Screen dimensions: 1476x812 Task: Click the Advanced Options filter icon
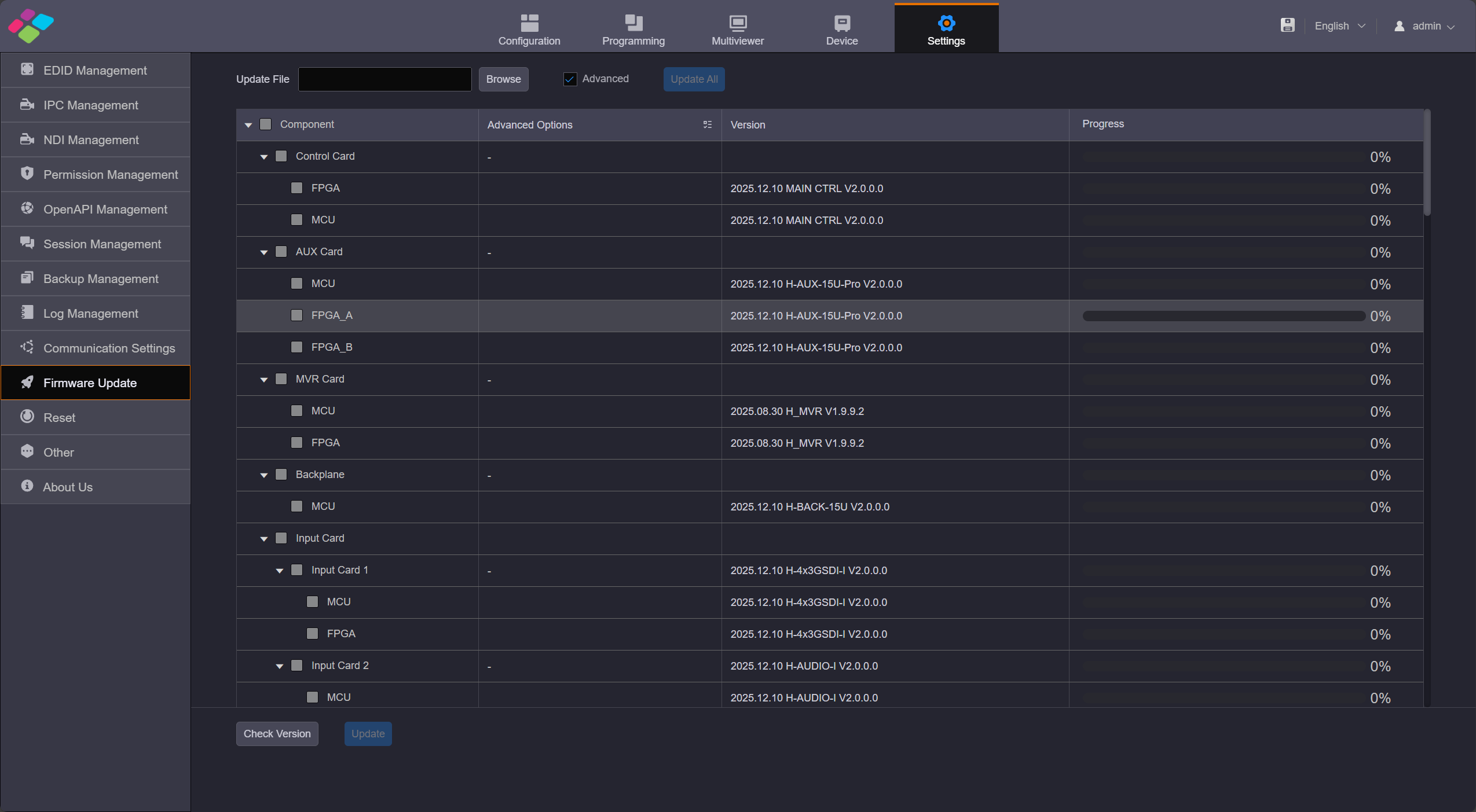[707, 125]
